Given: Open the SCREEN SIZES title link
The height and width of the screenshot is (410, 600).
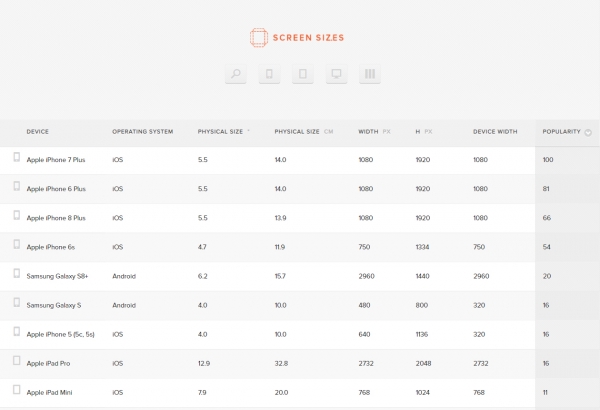Looking at the screenshot, I should (x=308, y=38).
